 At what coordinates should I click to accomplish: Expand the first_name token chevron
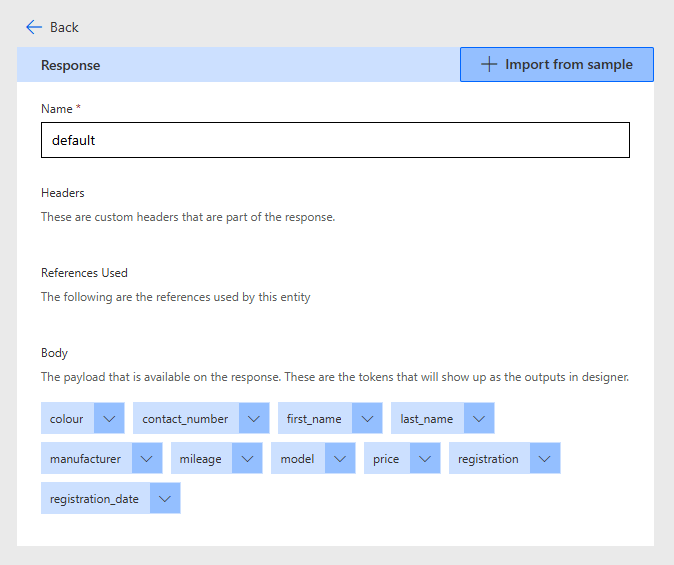click(367, 419)
